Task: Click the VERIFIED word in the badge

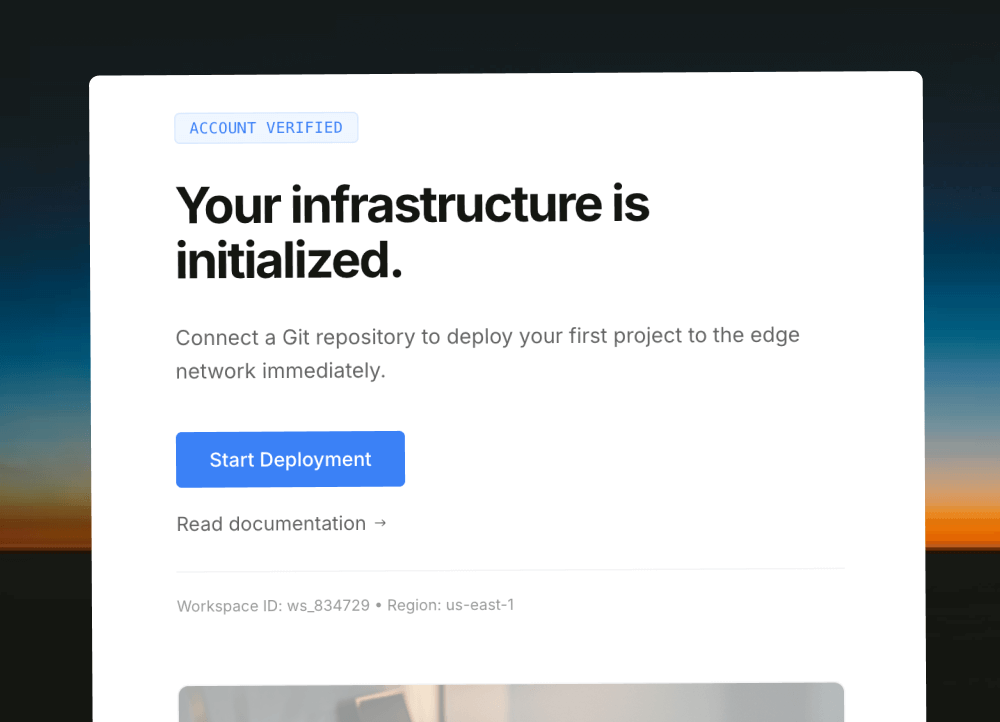Action: click(x=306, y=127)
